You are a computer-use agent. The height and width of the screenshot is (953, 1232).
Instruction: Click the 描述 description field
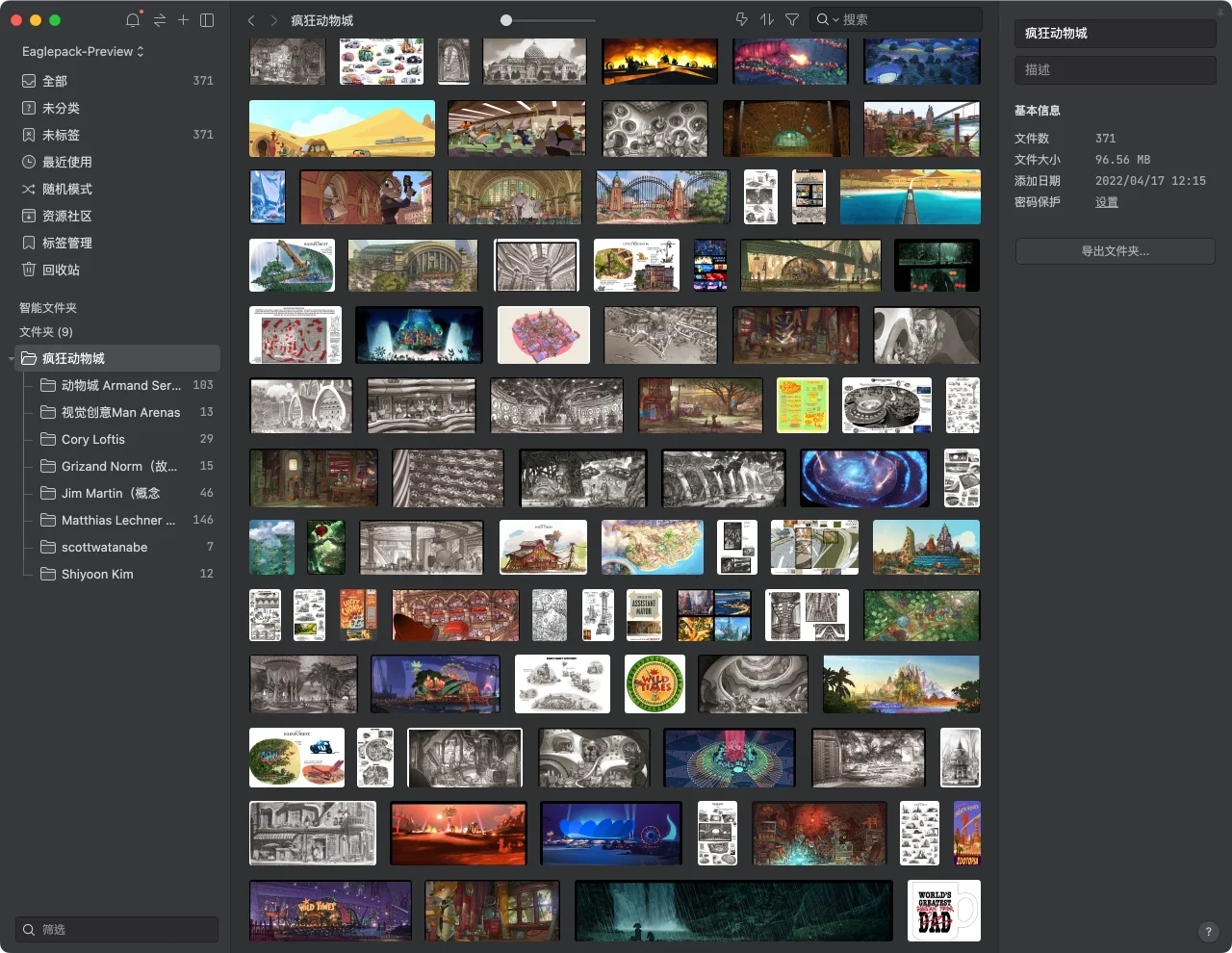coord(1115,69)
